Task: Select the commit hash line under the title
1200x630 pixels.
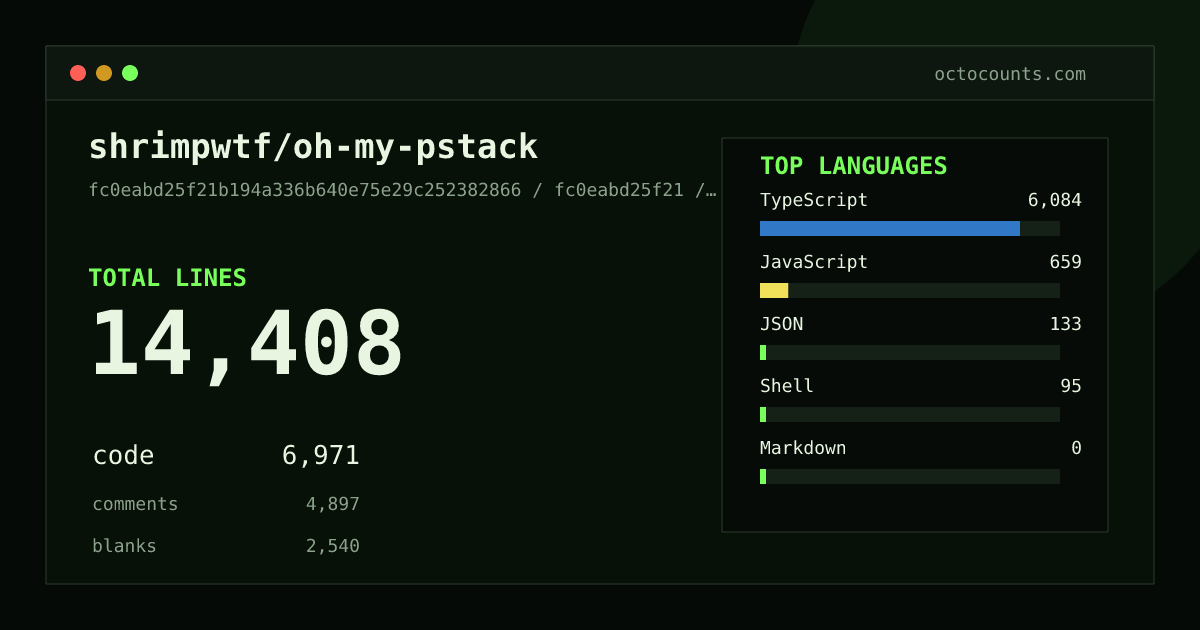Action: pos(402,190)
